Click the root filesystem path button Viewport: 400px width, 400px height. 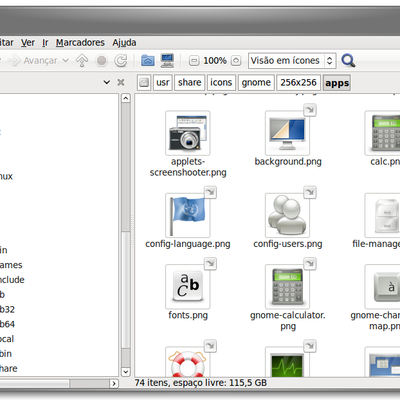[144, 82]
